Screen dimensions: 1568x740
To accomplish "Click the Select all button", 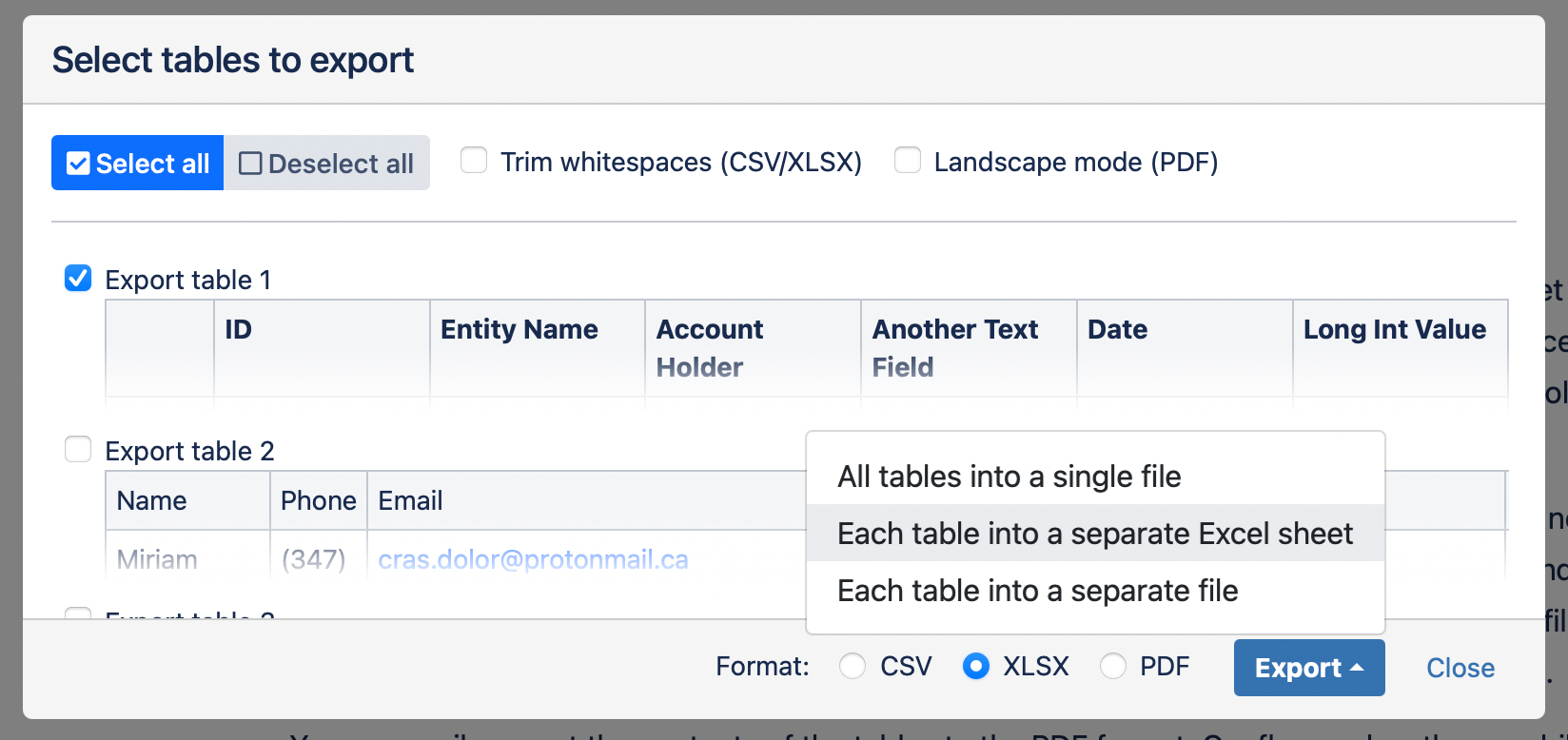I will pyautogui.click(x=138, y=163).
